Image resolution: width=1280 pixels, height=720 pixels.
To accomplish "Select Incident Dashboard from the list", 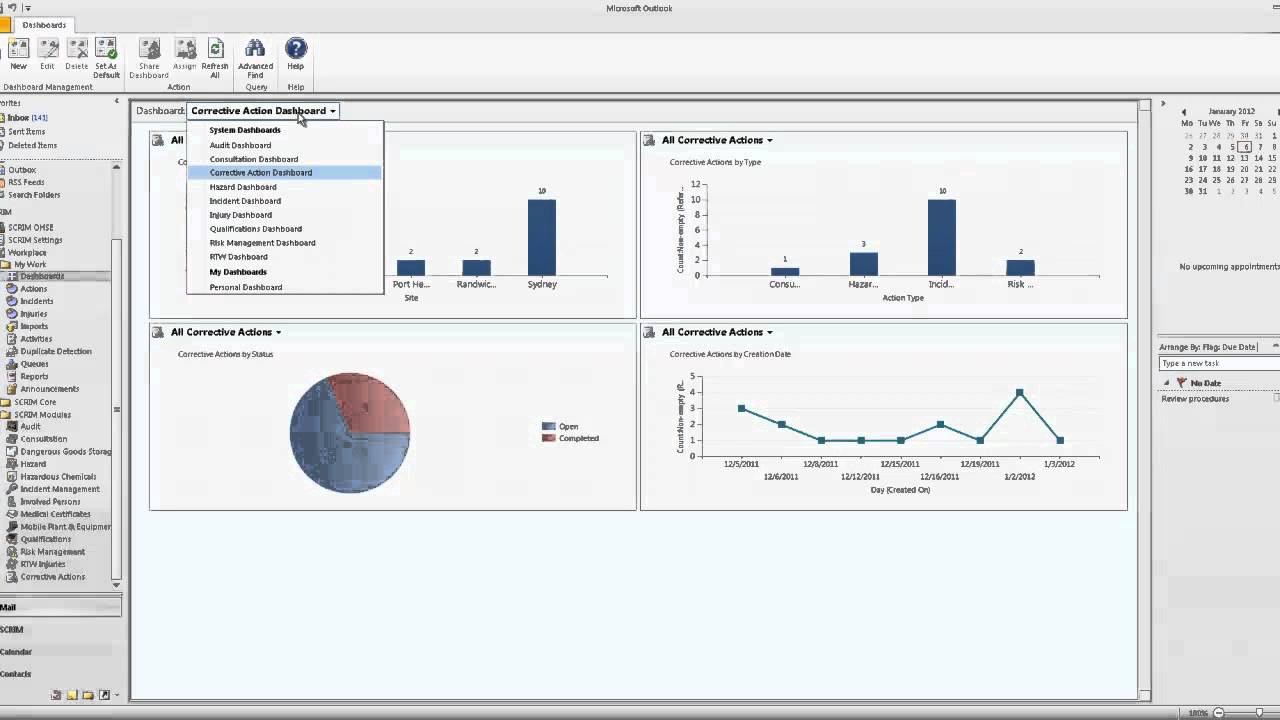I will (245, 201).
